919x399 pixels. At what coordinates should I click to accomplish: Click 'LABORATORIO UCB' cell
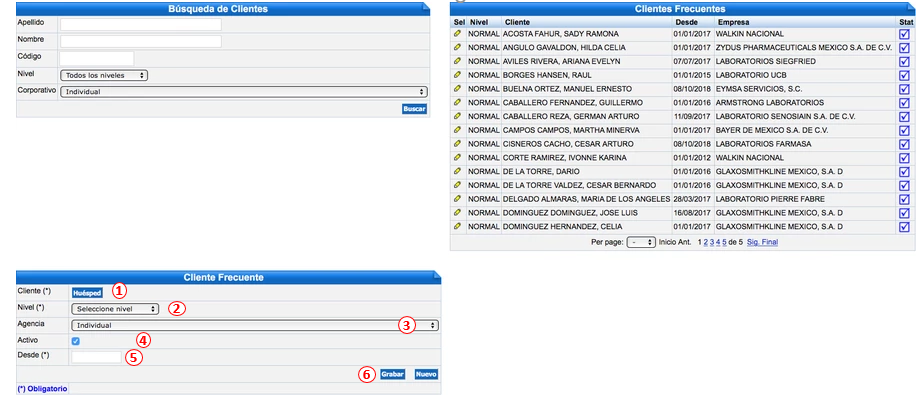pyautogui.click(x=751, y=75)
